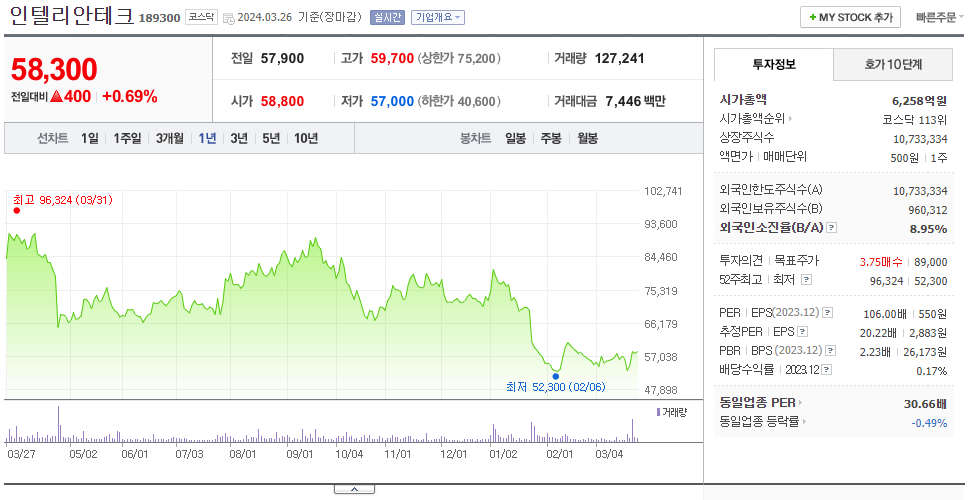This screenshot has width=968, height=500.
Task: Click the stock name 인텔리안테크
Action: (72, 16)
